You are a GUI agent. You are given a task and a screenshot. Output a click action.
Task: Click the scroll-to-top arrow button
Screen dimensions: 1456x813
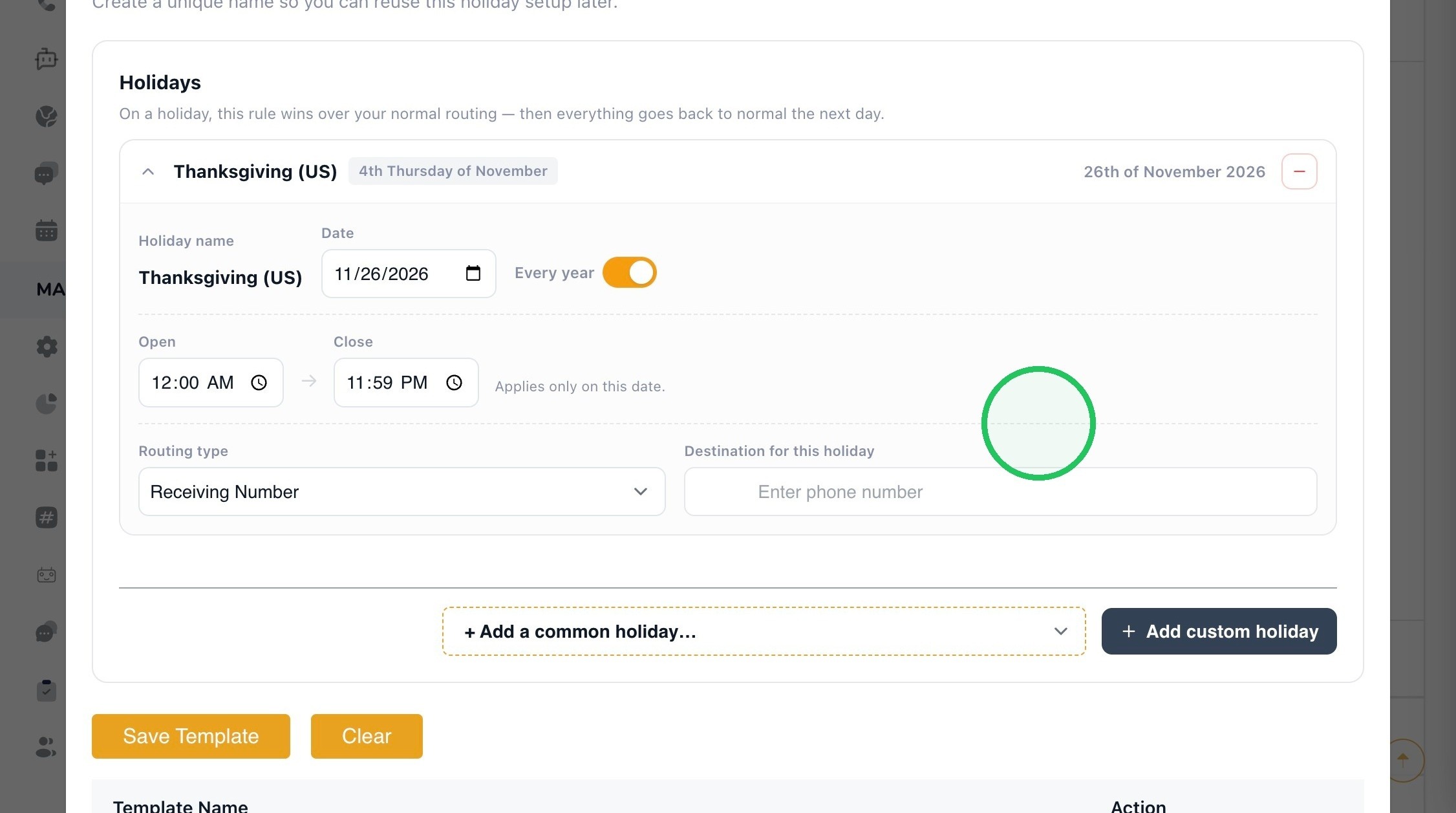(x=1402, y=760)
